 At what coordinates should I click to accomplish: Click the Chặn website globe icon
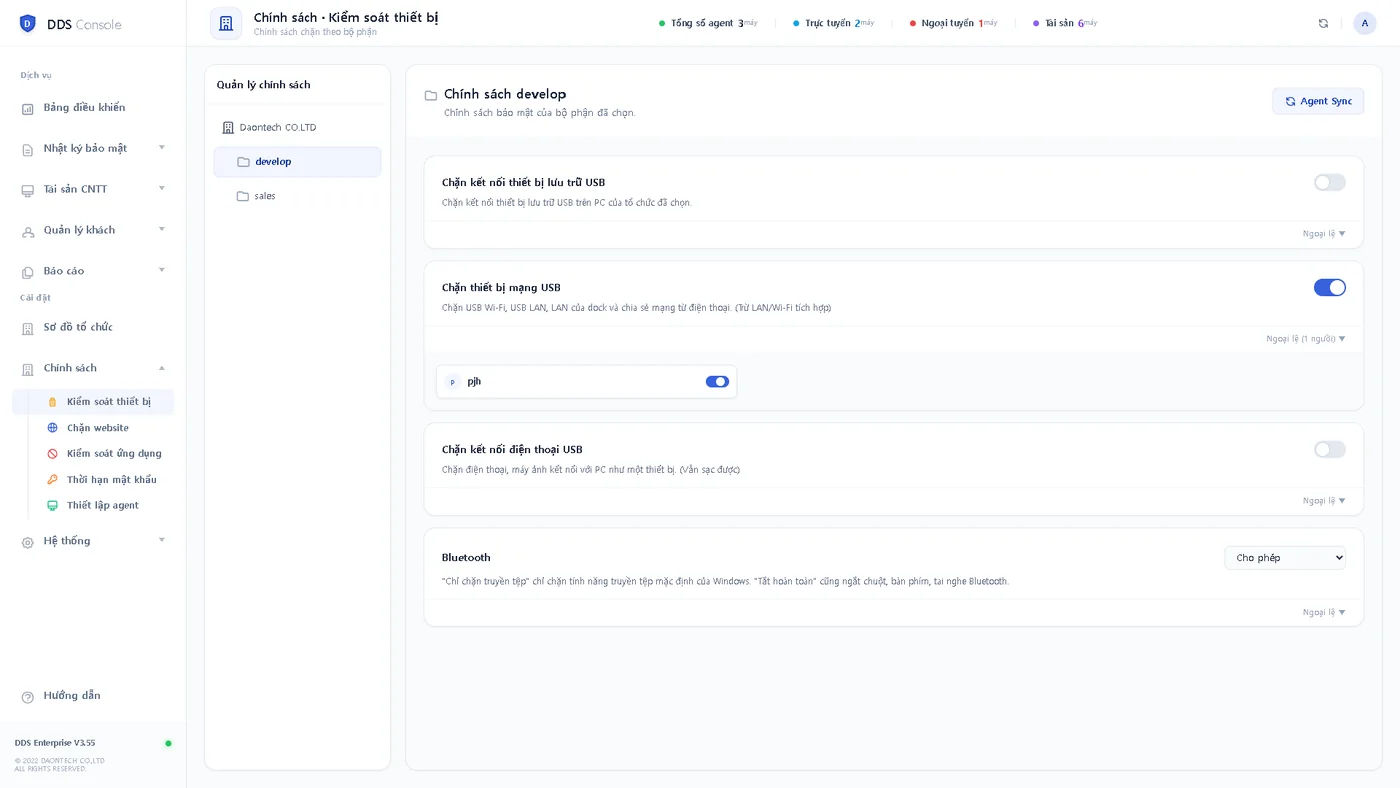click(x=53, y=428)
